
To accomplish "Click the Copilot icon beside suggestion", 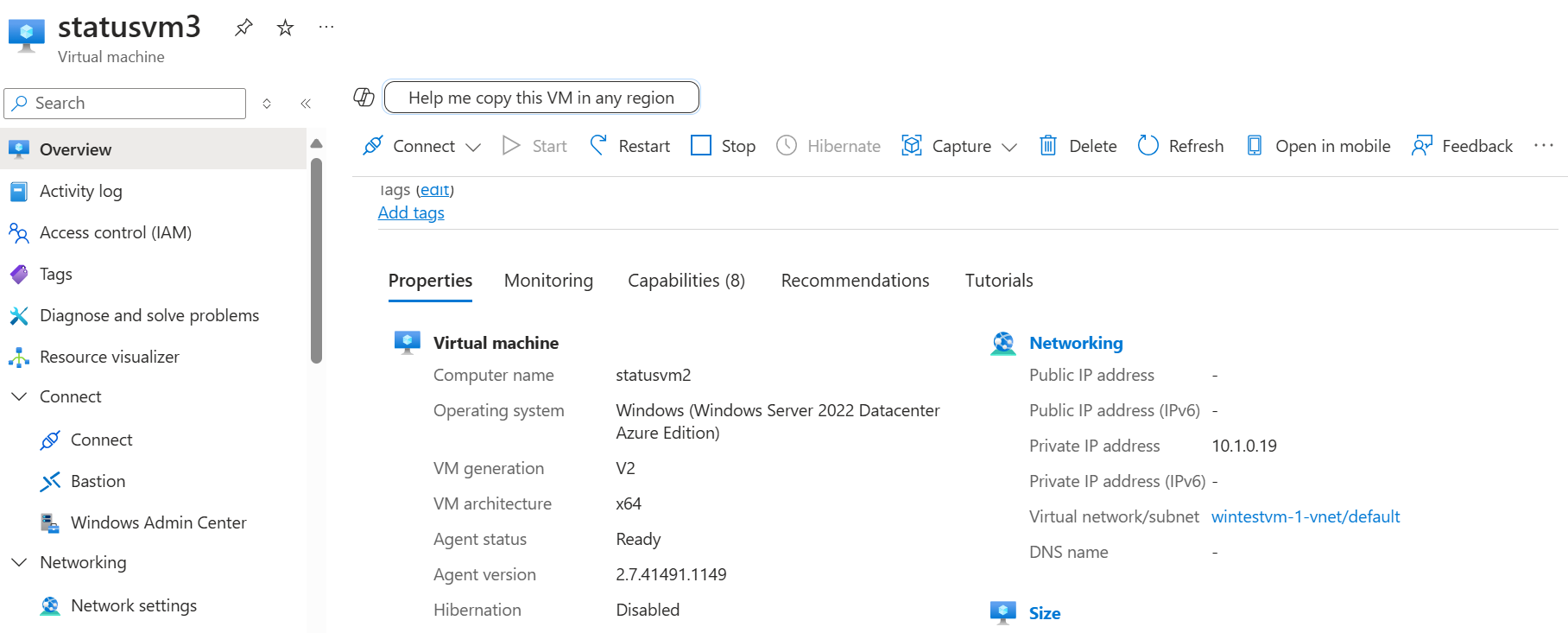I will (364, 98).
